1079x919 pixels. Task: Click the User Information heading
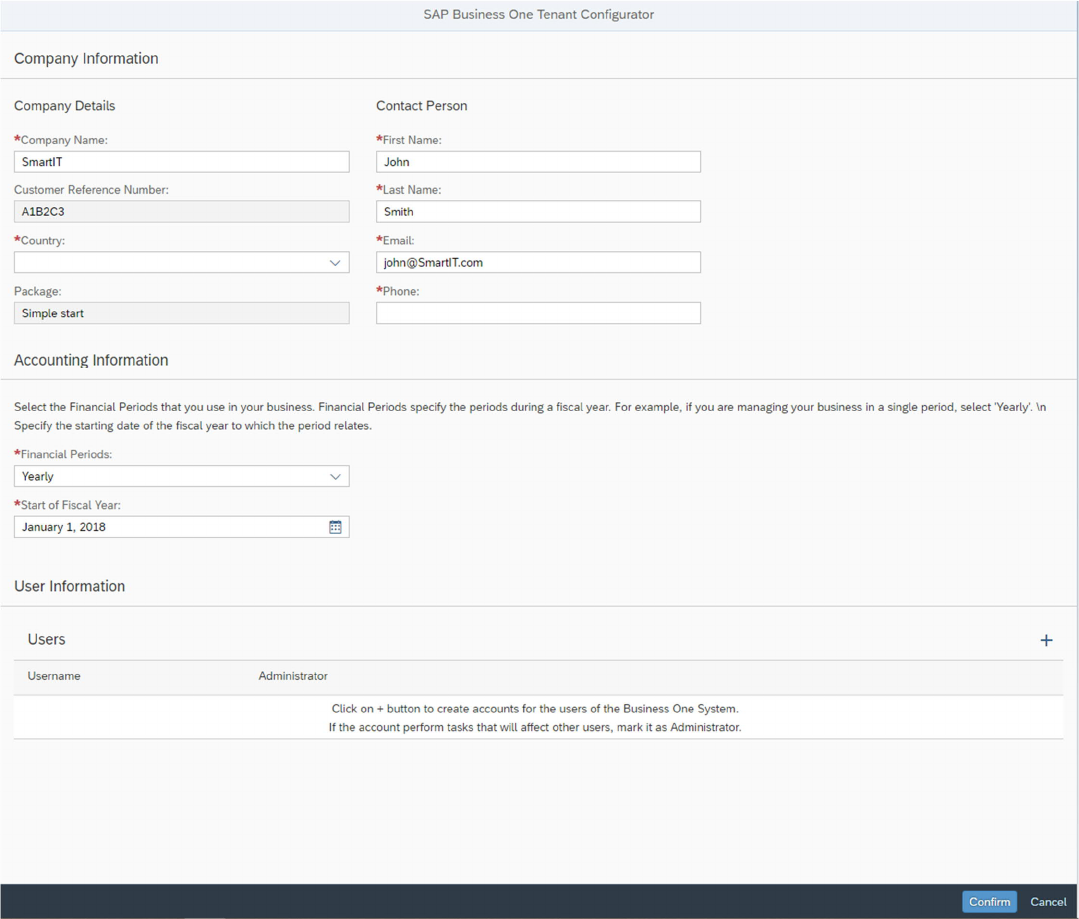click(70, 586)
